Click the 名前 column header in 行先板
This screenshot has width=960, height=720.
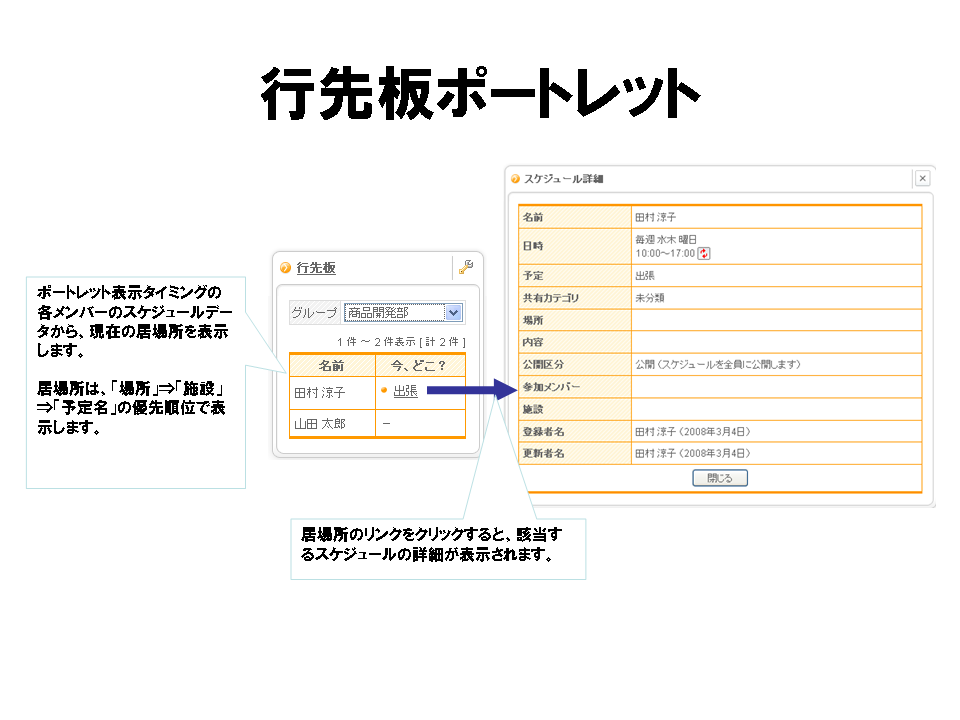click(331, 366)
